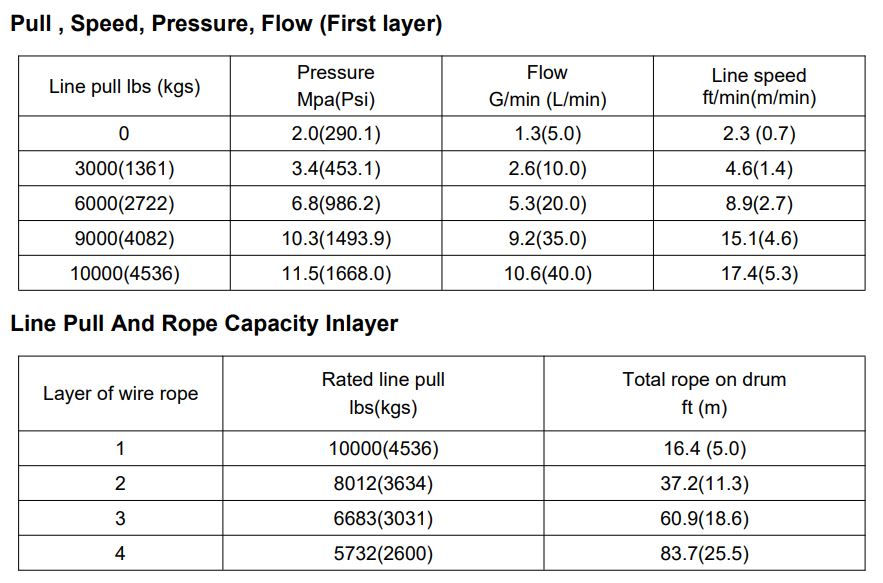Viewport: 883px width, 583px height.
Task: Click the "Line Pull And Rope Capacity Inlayer" heading
Action: click(x=204, y=324)
